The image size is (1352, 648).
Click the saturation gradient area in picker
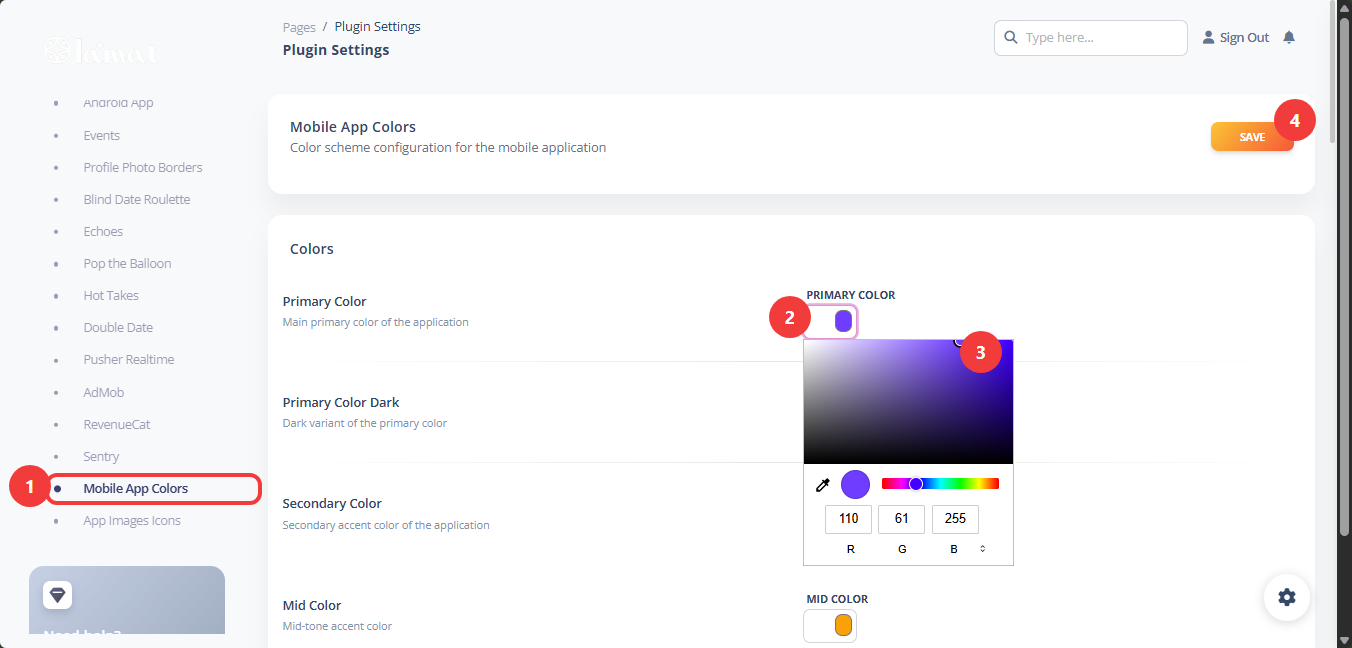(x=908, y=402)
